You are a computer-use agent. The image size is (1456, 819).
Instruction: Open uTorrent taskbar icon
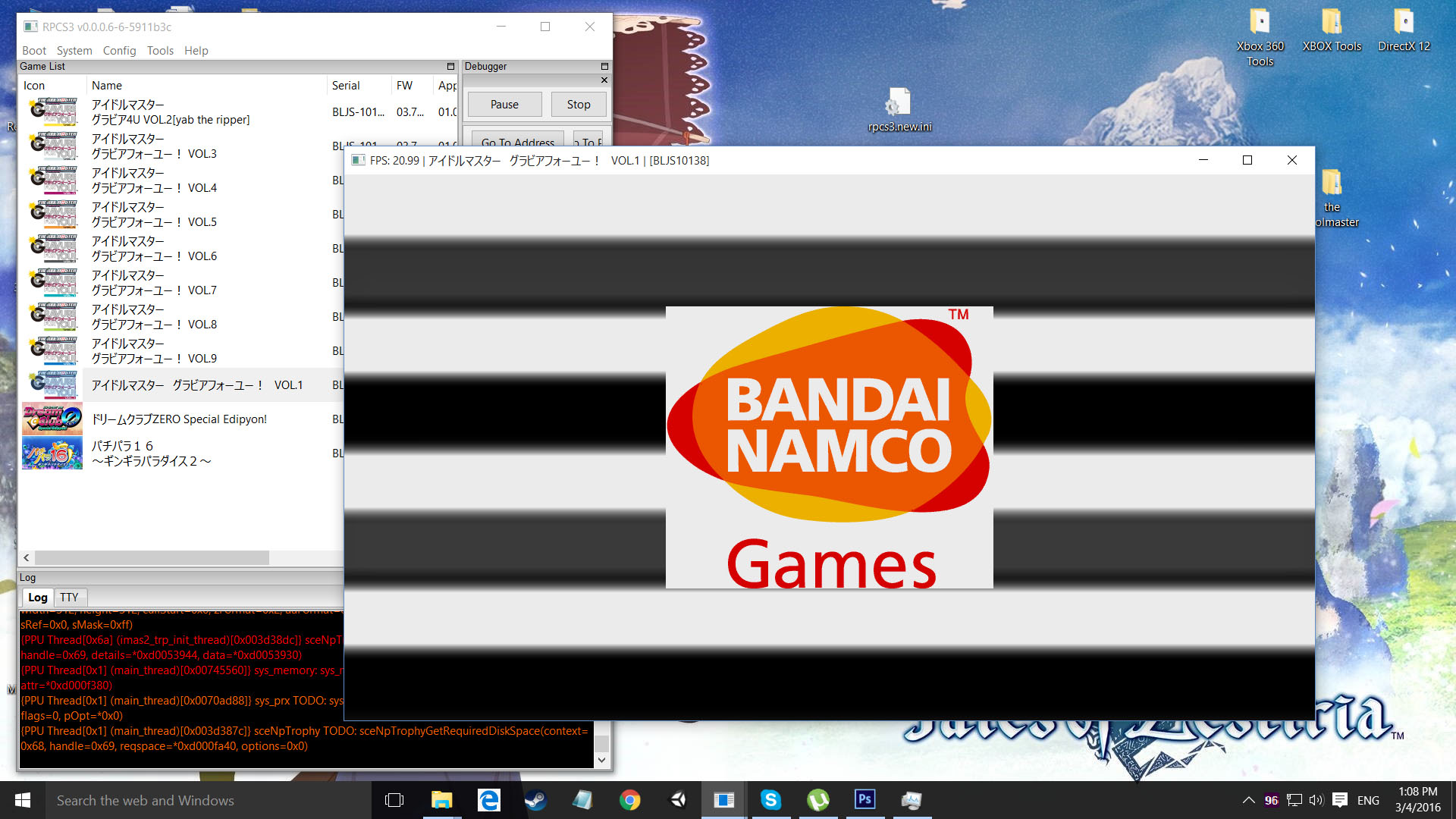coord(817,800)
